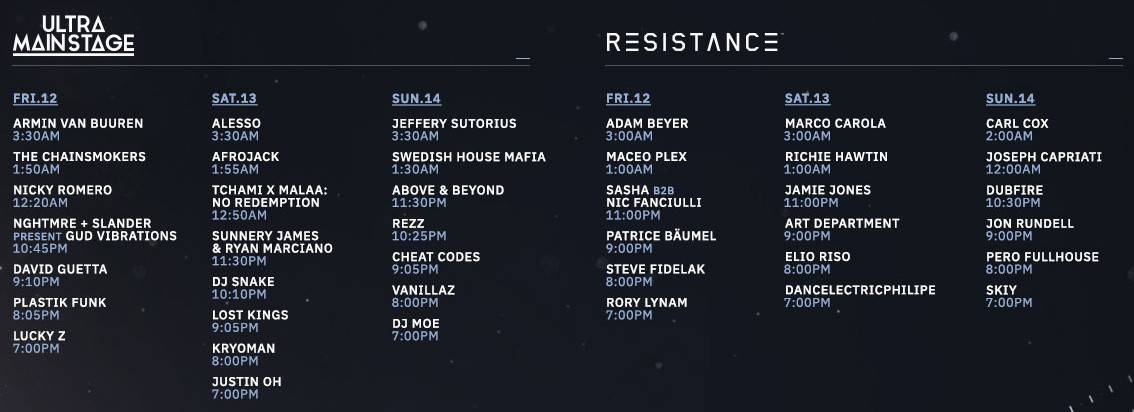1134x412 pixels.
Task: Click Richie Hawtin artist name
Action: click(x=836, y=157)
